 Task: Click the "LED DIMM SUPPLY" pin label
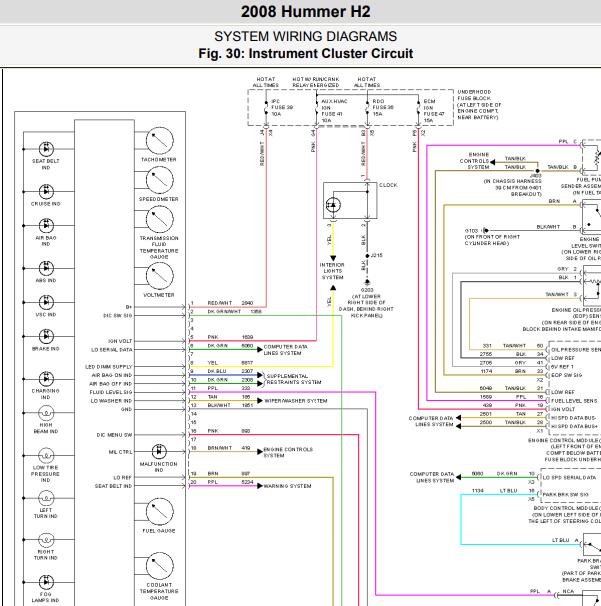(109, 367)
